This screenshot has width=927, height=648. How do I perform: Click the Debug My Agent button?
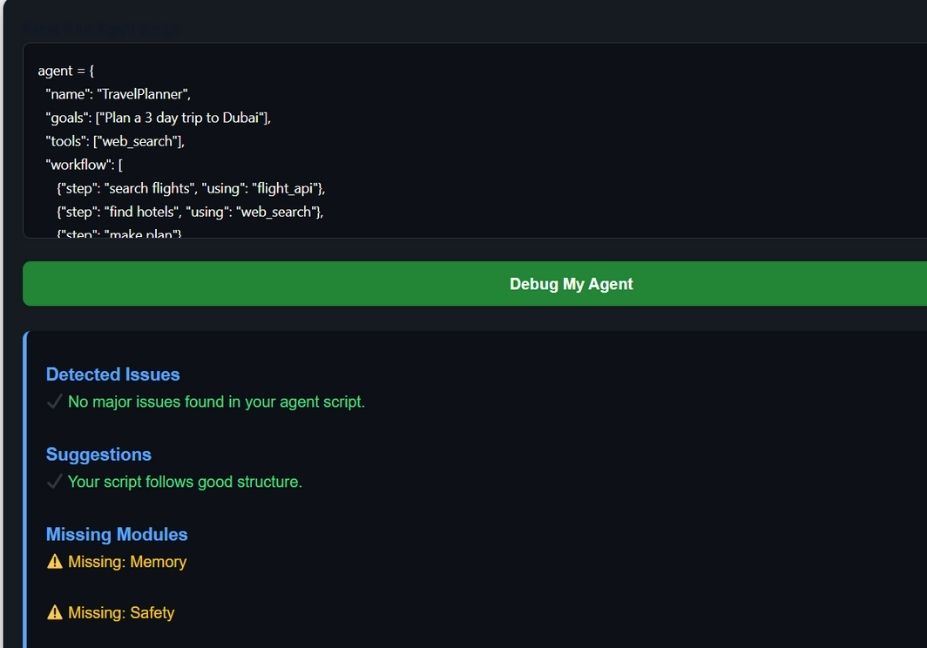pos(571,283)
